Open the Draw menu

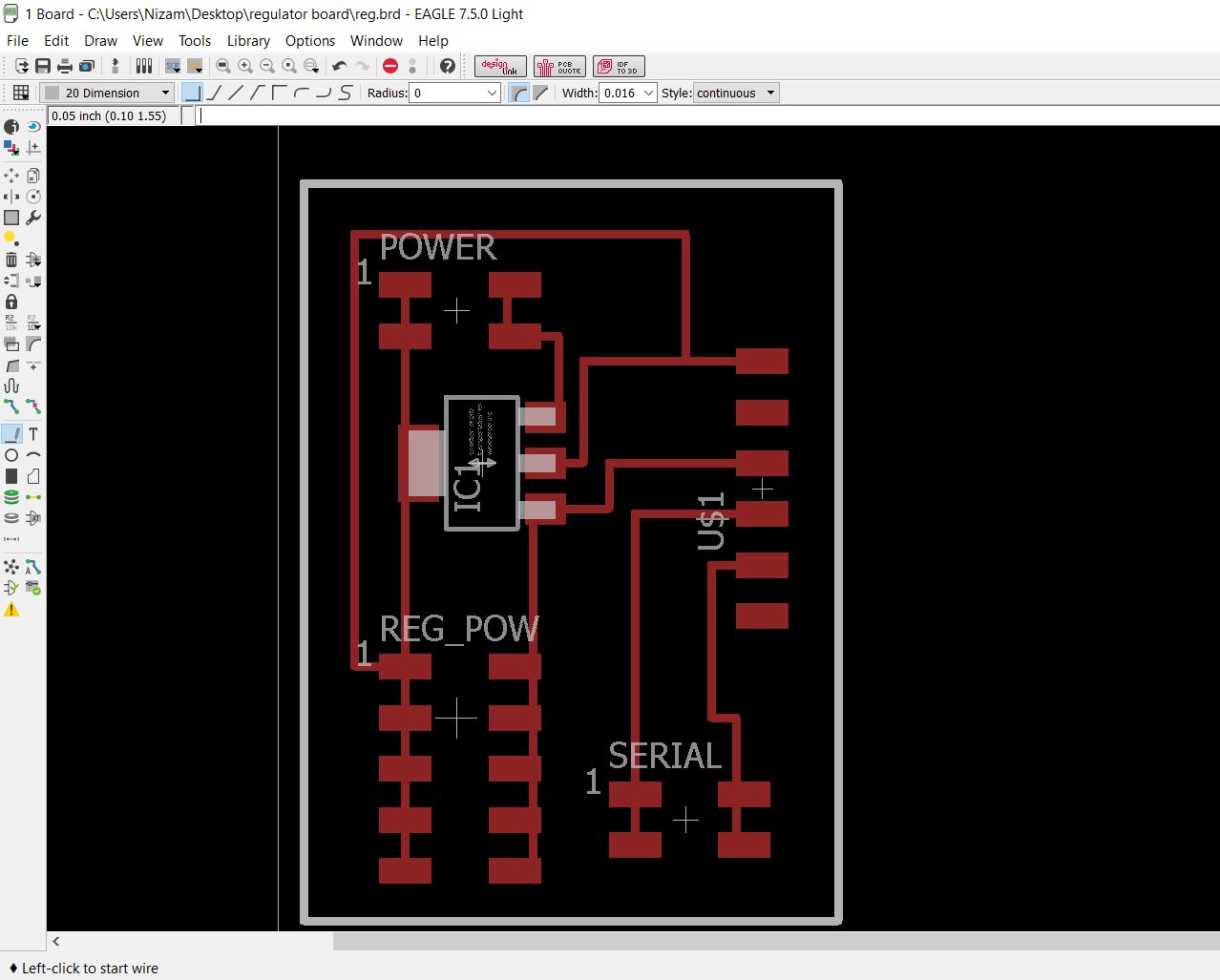pyautogui.click(x=100, y=41)
